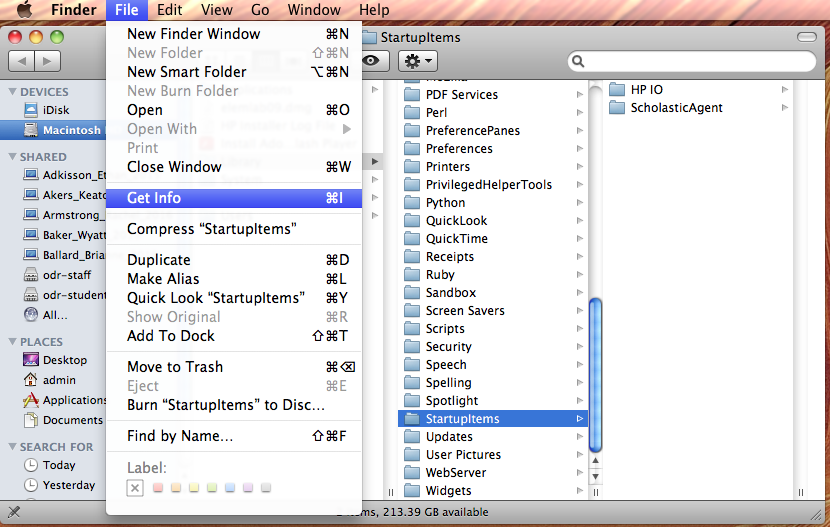This screenshot has height=527, width=830.
Task: Select the HP IO folder
Action: pos(636,89)
